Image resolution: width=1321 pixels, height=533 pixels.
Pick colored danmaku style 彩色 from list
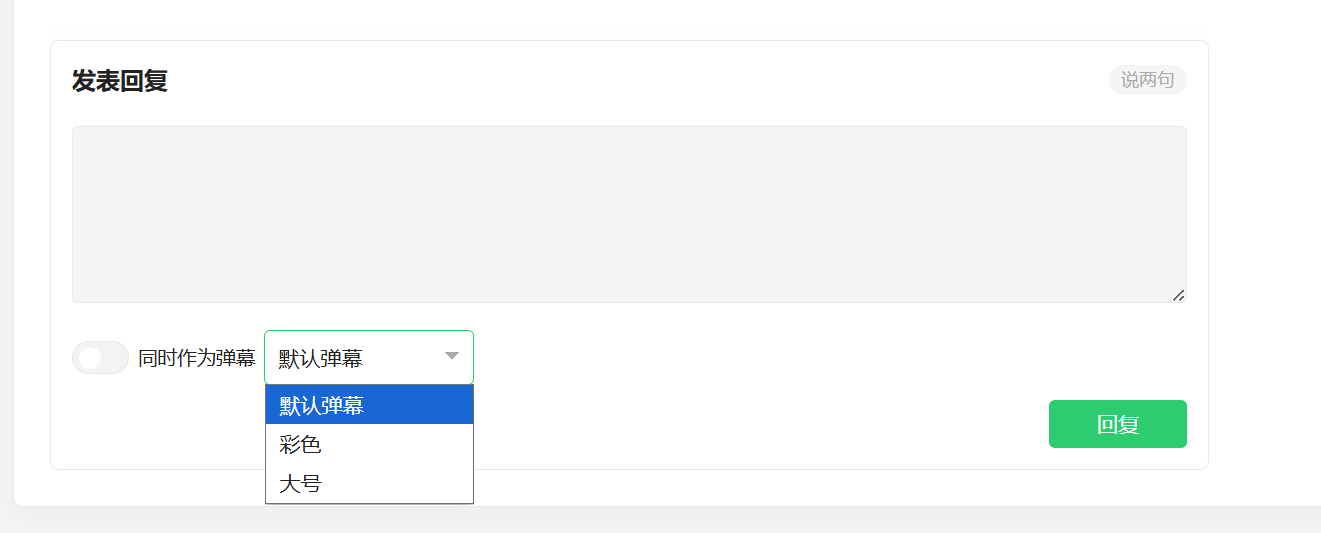[x=369, y=445]
